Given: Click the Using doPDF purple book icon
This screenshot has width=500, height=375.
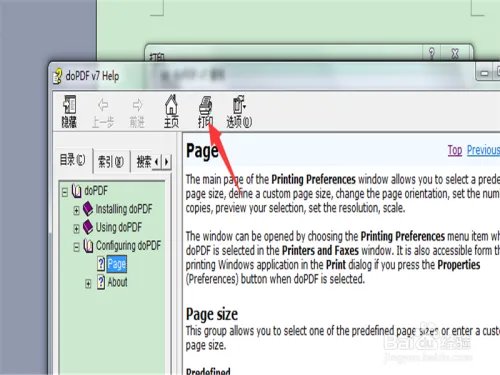Looking at the screenshot, I should pyautogui.click(x=88, y=227).
